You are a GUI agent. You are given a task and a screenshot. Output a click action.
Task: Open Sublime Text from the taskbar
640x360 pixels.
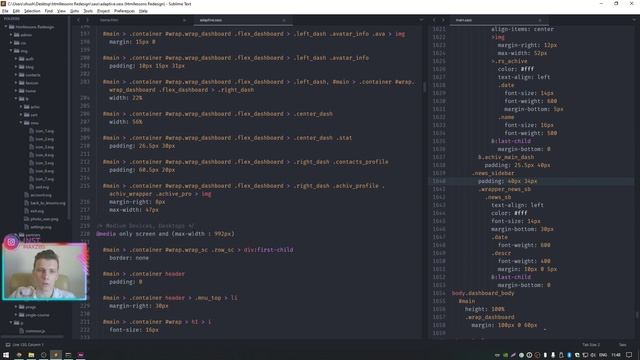(x=56, y=355)
